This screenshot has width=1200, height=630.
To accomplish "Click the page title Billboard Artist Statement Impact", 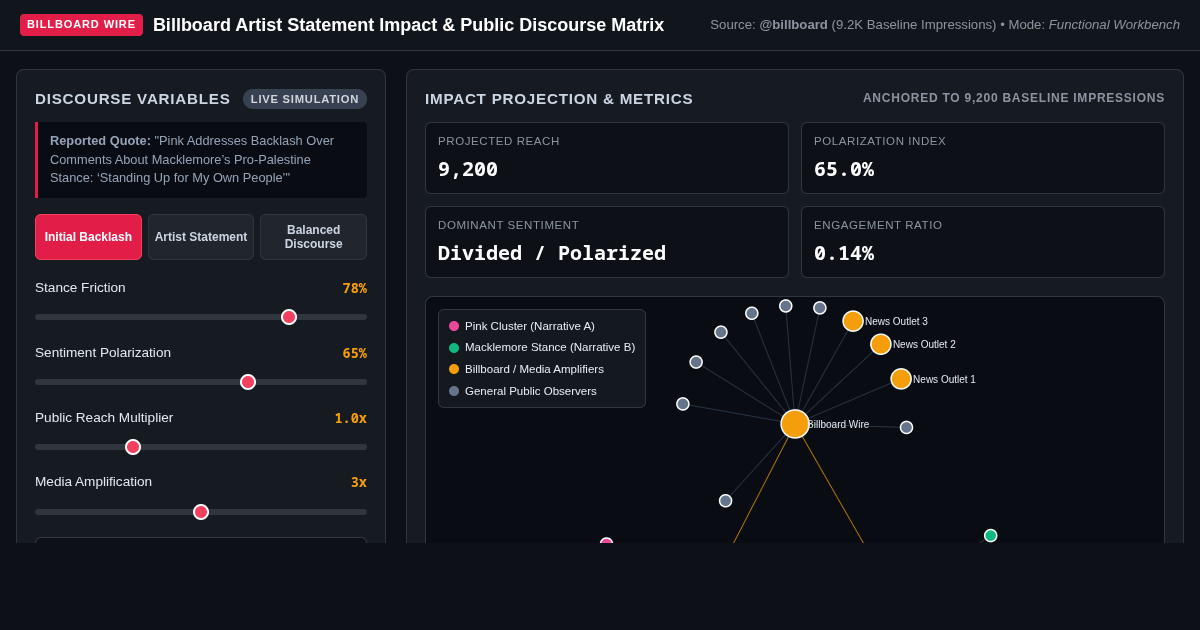I will 408,25.
